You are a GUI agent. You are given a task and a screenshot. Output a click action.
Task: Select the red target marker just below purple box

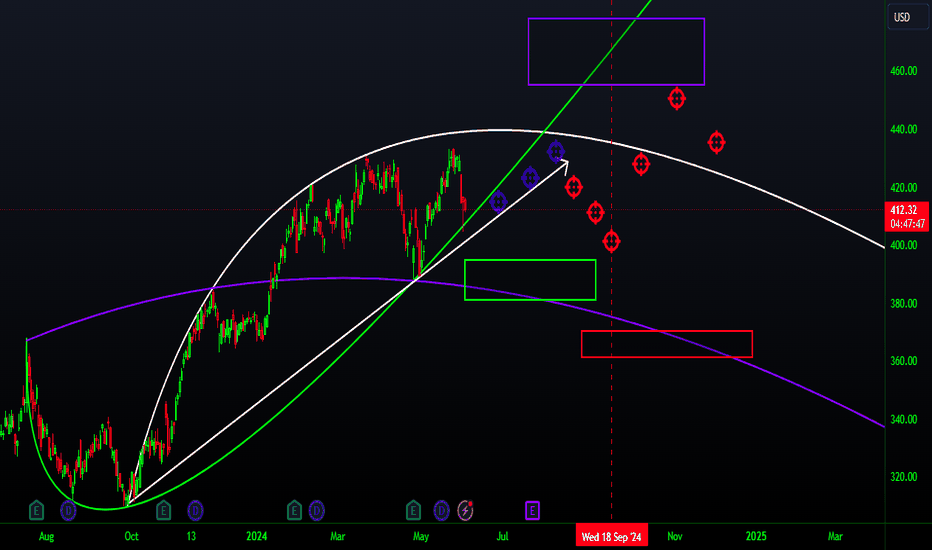(x=676, y=98)
